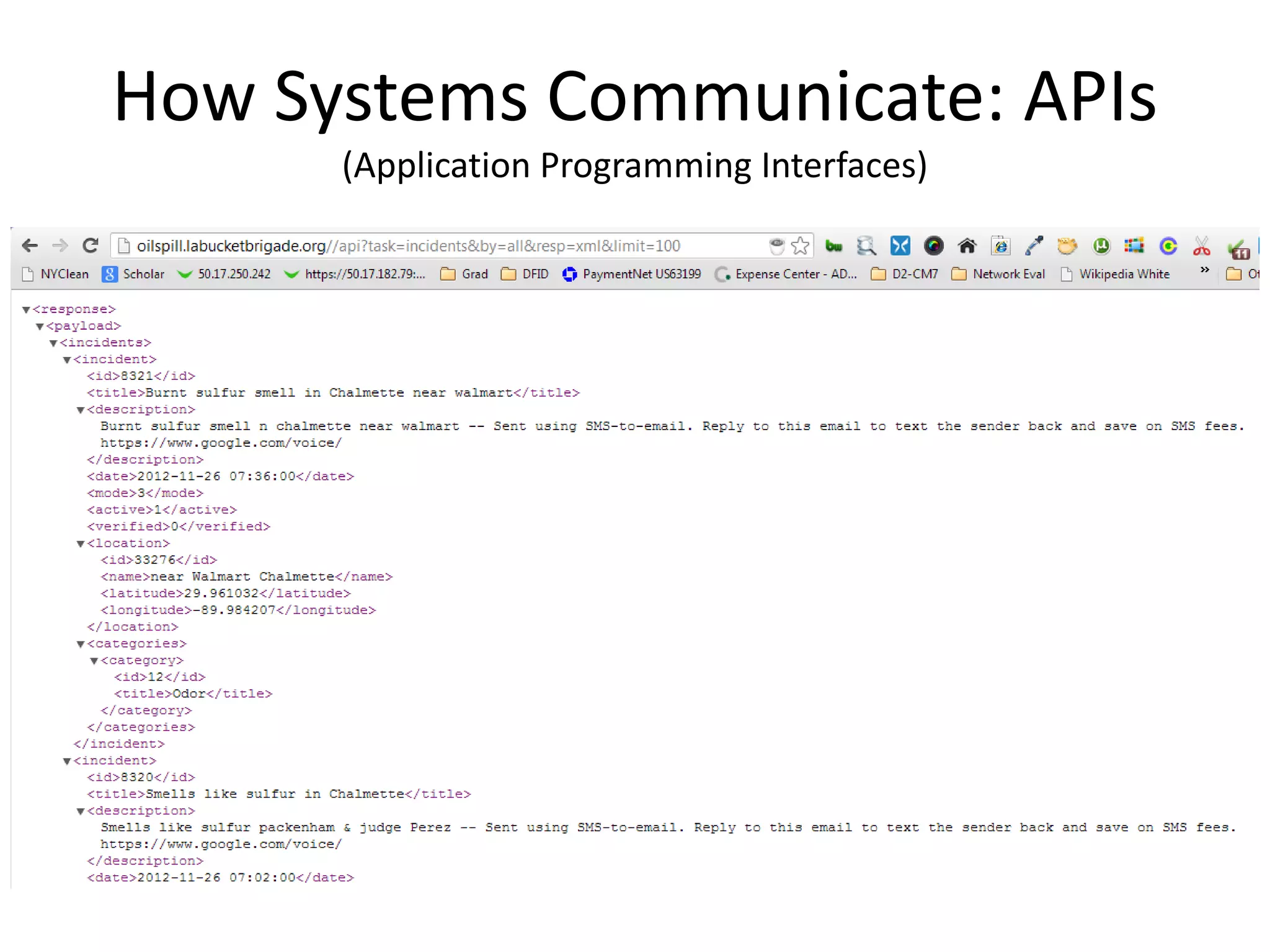
Task: Click the latitude value 29.961032
Action: 221,593
